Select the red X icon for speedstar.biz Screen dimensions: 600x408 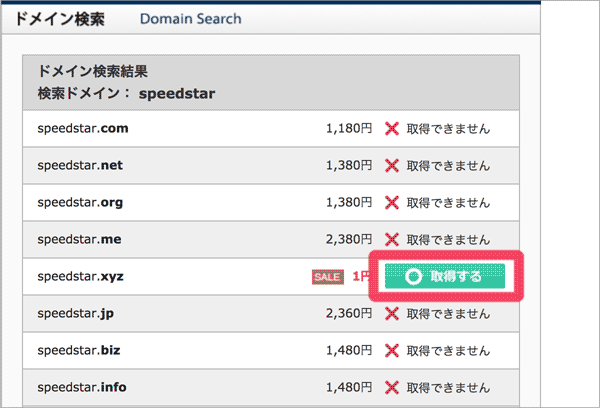pos(392,351)
